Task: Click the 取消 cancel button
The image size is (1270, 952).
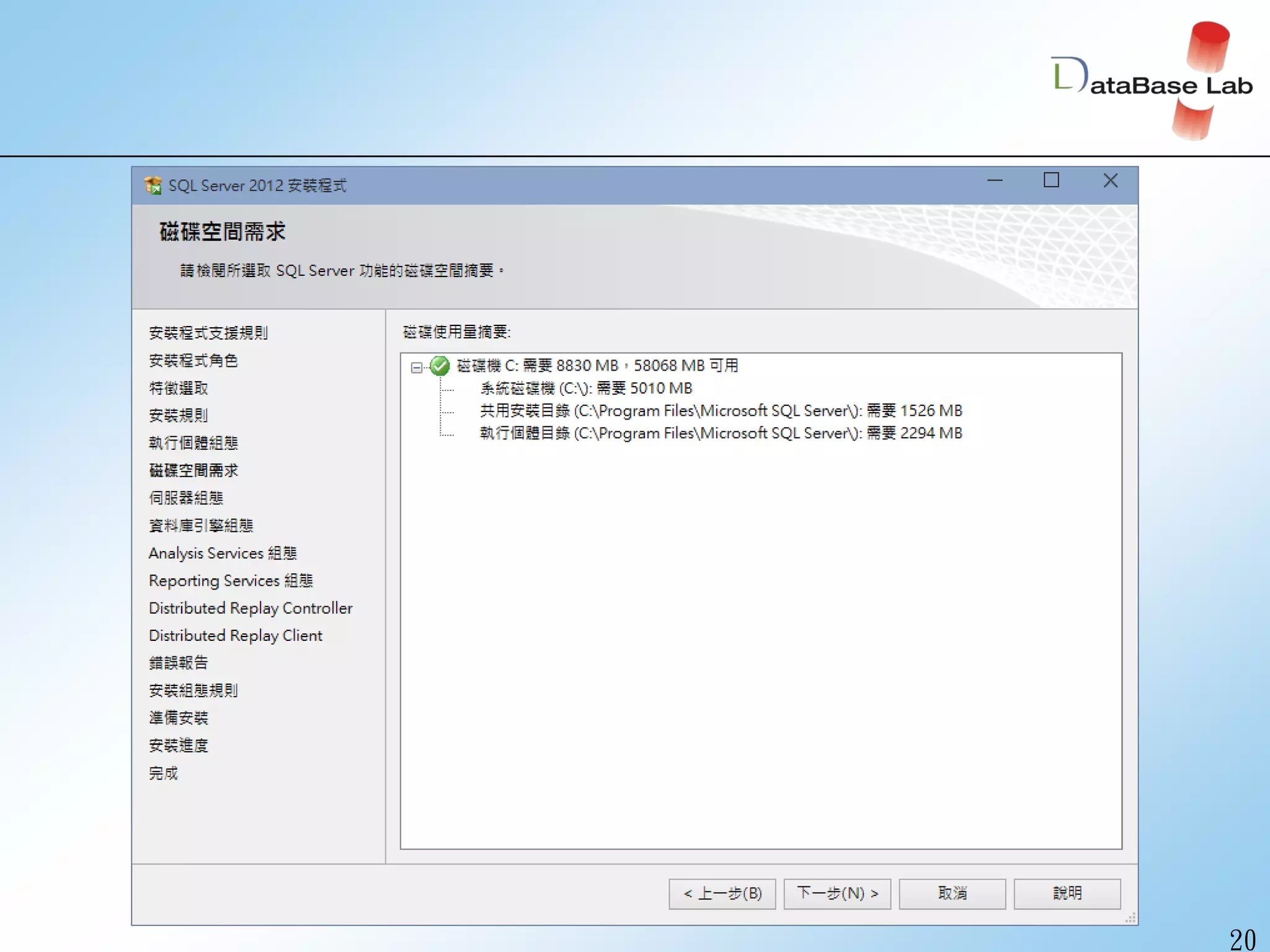Action: [952, 894]
